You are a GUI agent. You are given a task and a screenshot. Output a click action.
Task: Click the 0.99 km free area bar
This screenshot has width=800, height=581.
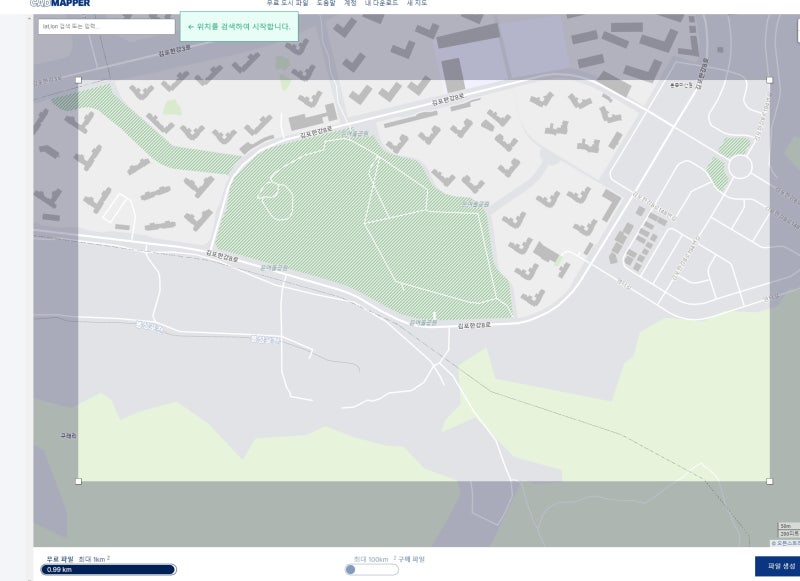pyautogui.click(x=109, y=569)
